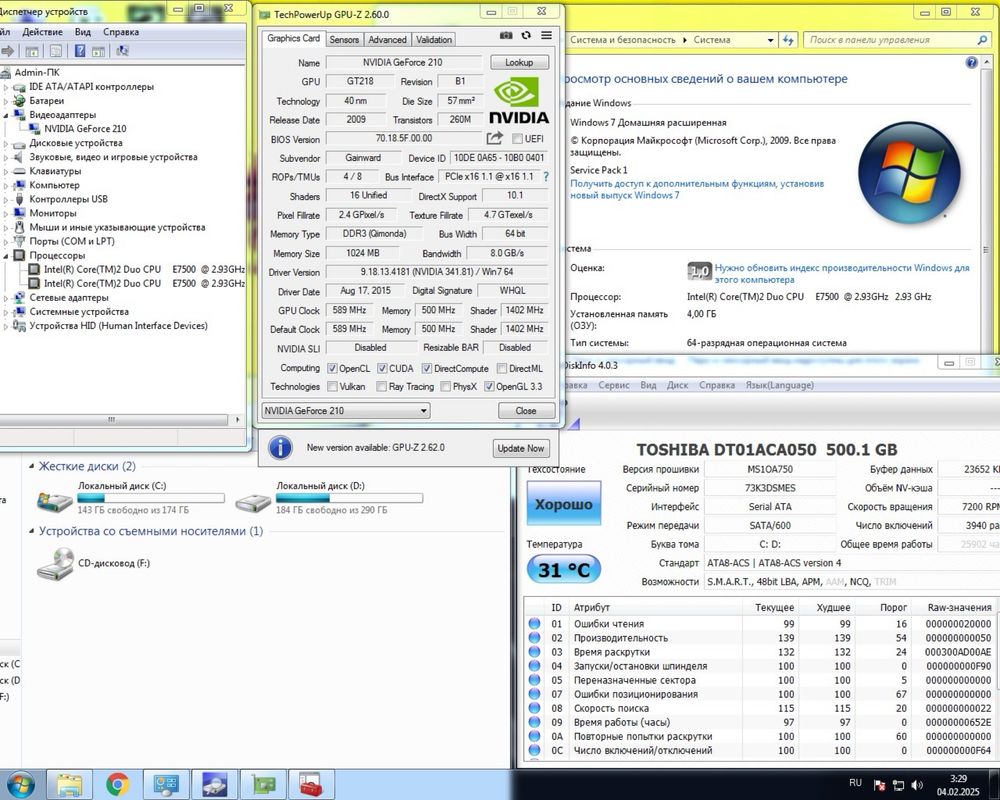Switch to Control Panel taskbar icon
Screen dimensions: 1000x800
tap(166, 785)
